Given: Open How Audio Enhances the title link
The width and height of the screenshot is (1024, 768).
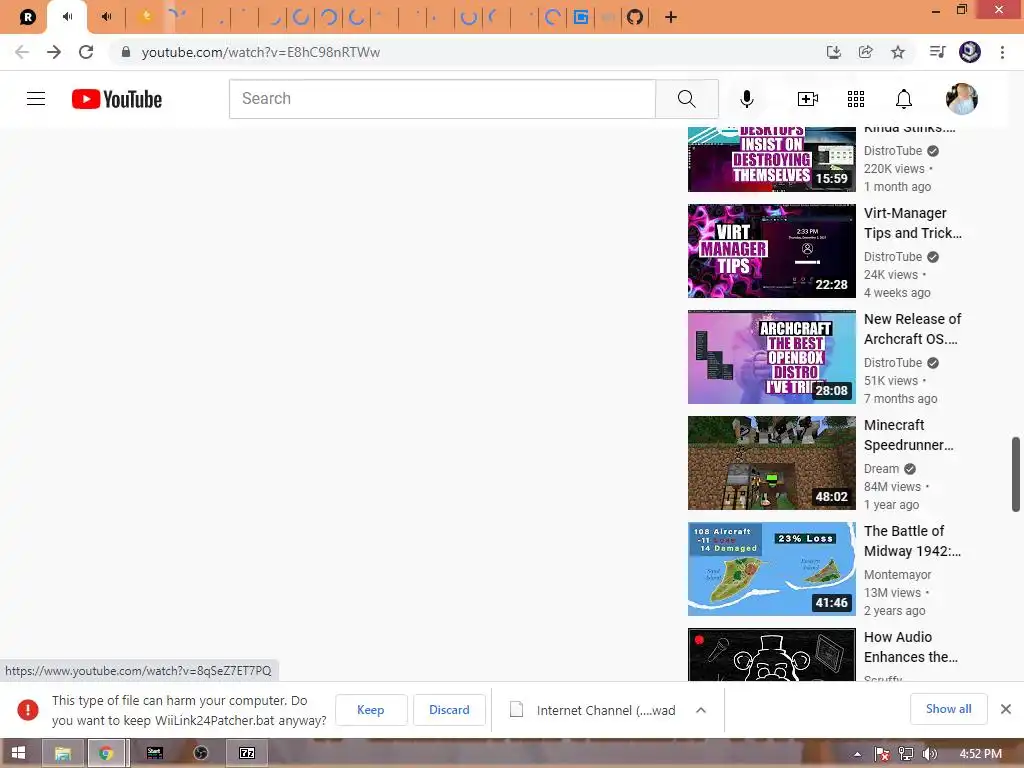Looking at the screenshot, I should click(x=910, y=647).
